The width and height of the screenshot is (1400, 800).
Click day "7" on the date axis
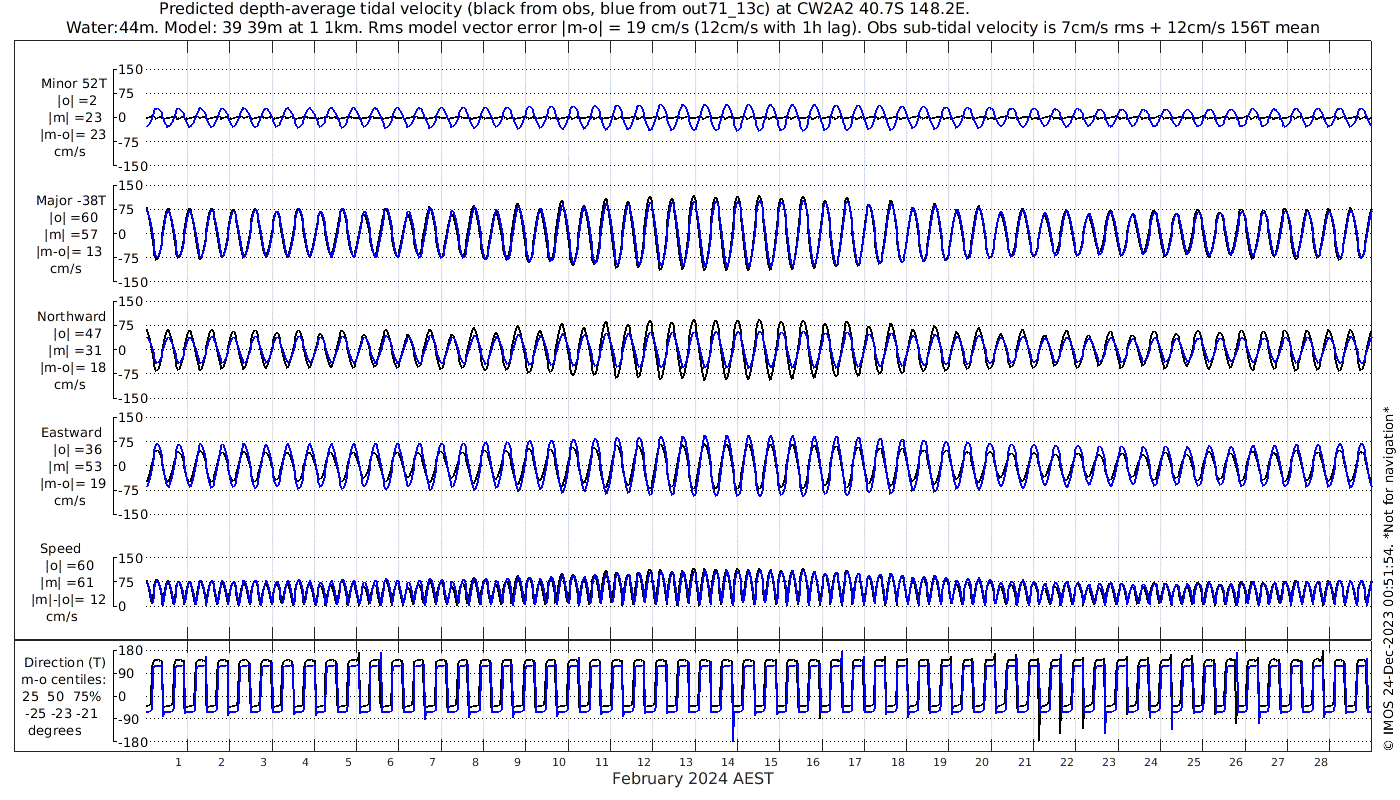click(x=432, y=762)
